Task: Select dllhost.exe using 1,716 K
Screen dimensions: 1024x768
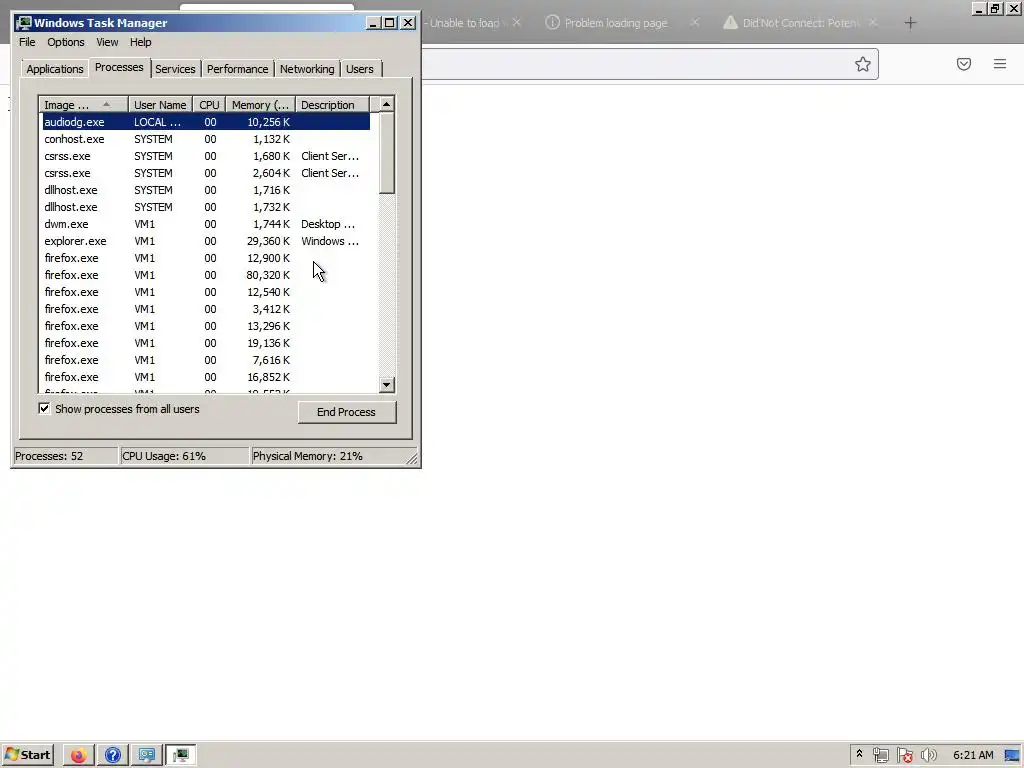Action: point(206,190)
